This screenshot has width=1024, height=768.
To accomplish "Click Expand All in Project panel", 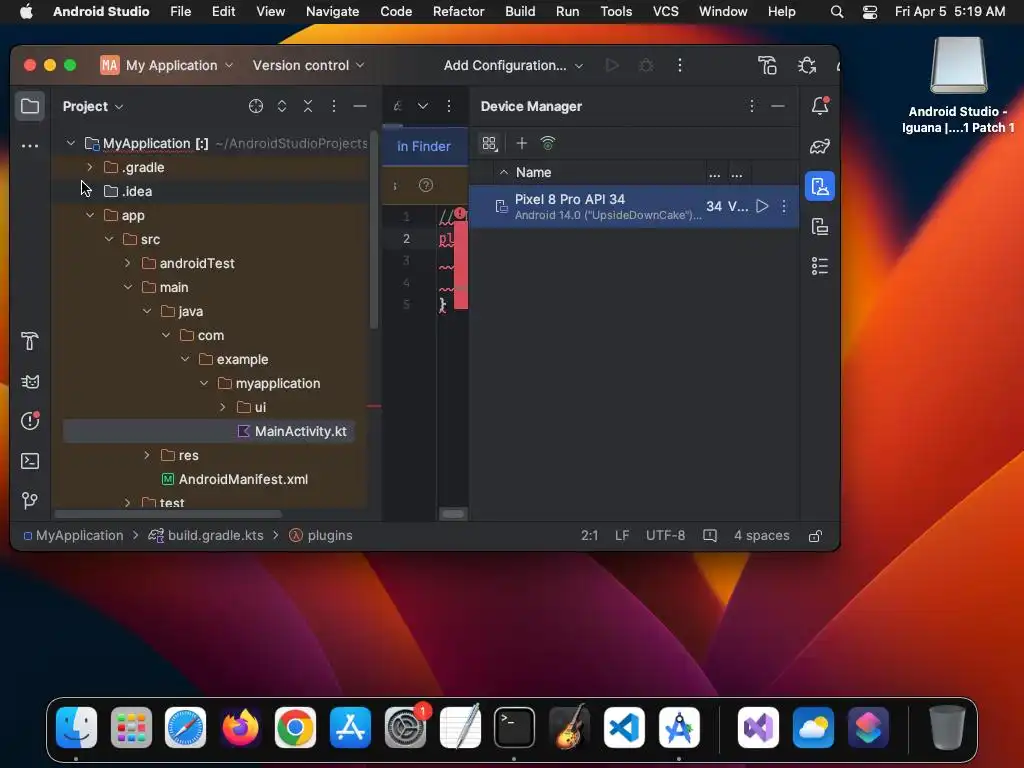I will (x=282, y=106).
